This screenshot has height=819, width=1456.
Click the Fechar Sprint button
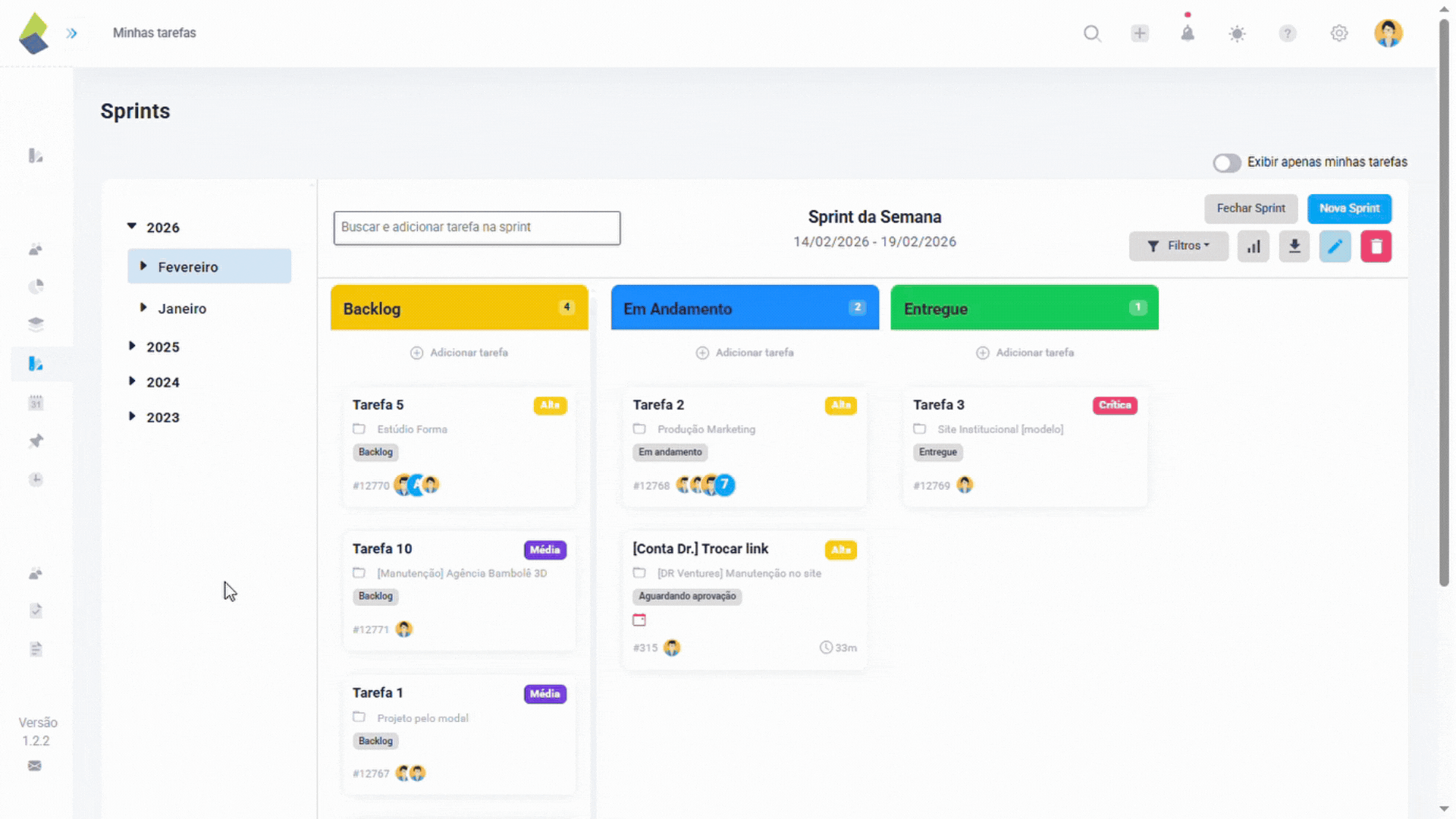pos(1250,209)
